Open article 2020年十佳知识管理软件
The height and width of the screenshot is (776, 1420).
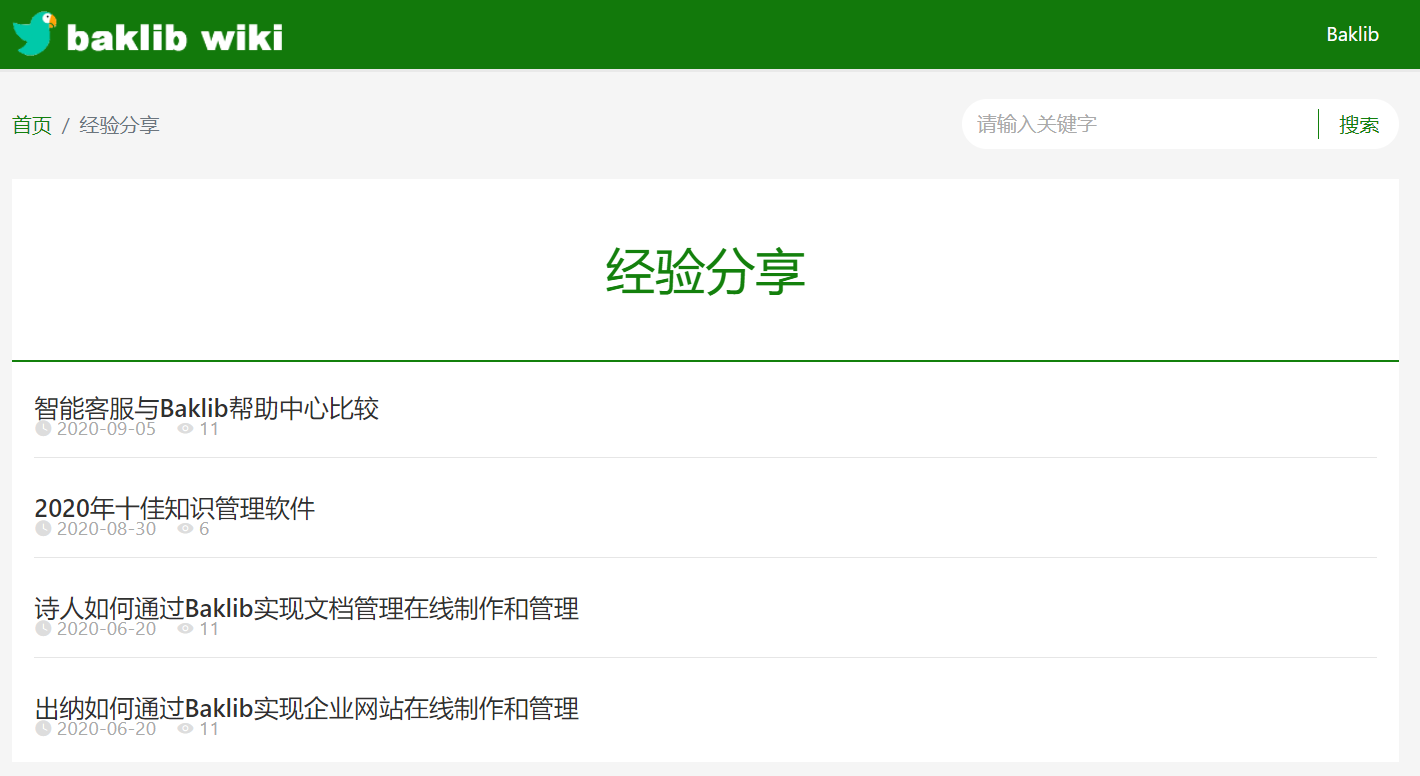coord(174,508)
